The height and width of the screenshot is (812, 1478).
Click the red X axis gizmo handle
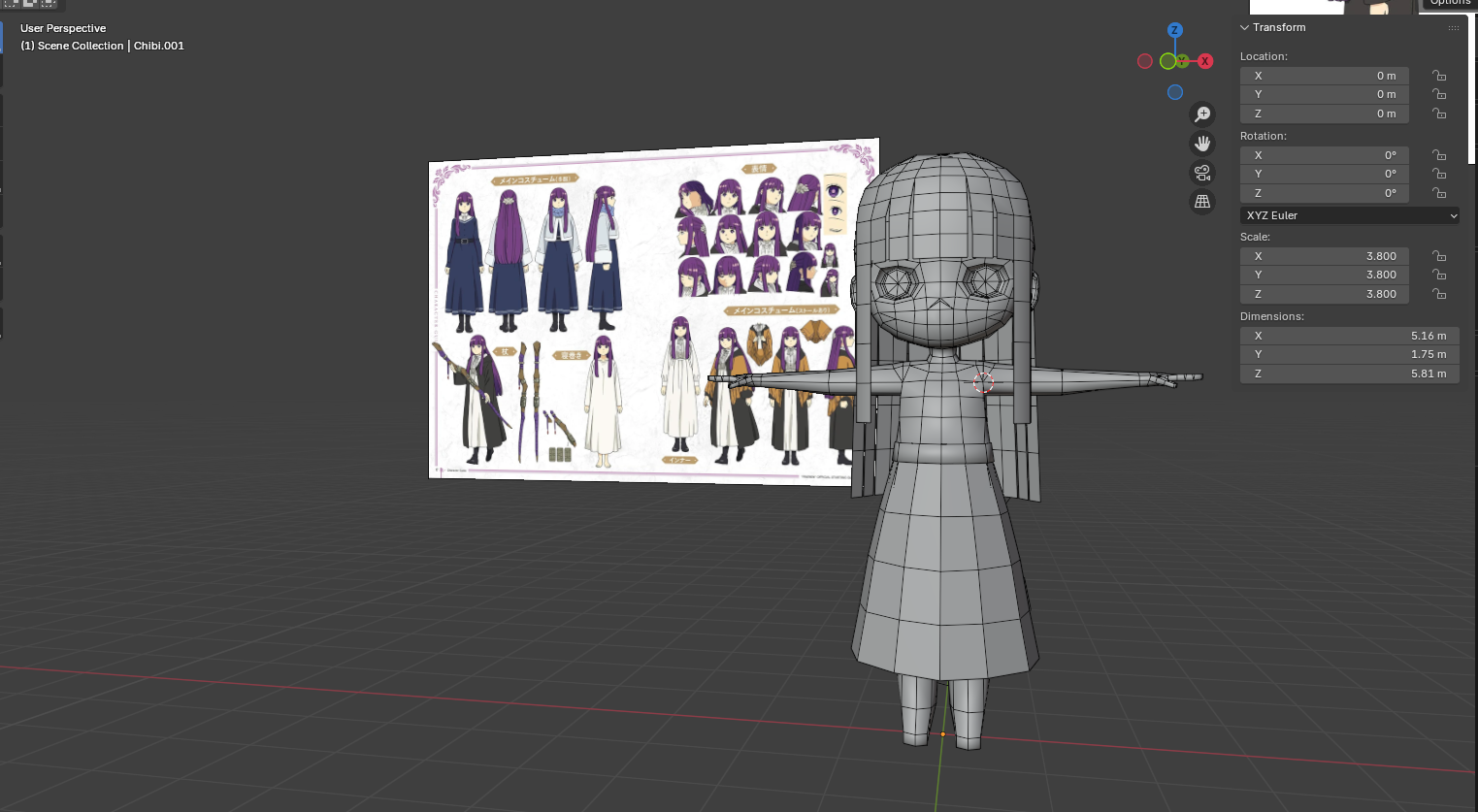(x=1205, y=61)
